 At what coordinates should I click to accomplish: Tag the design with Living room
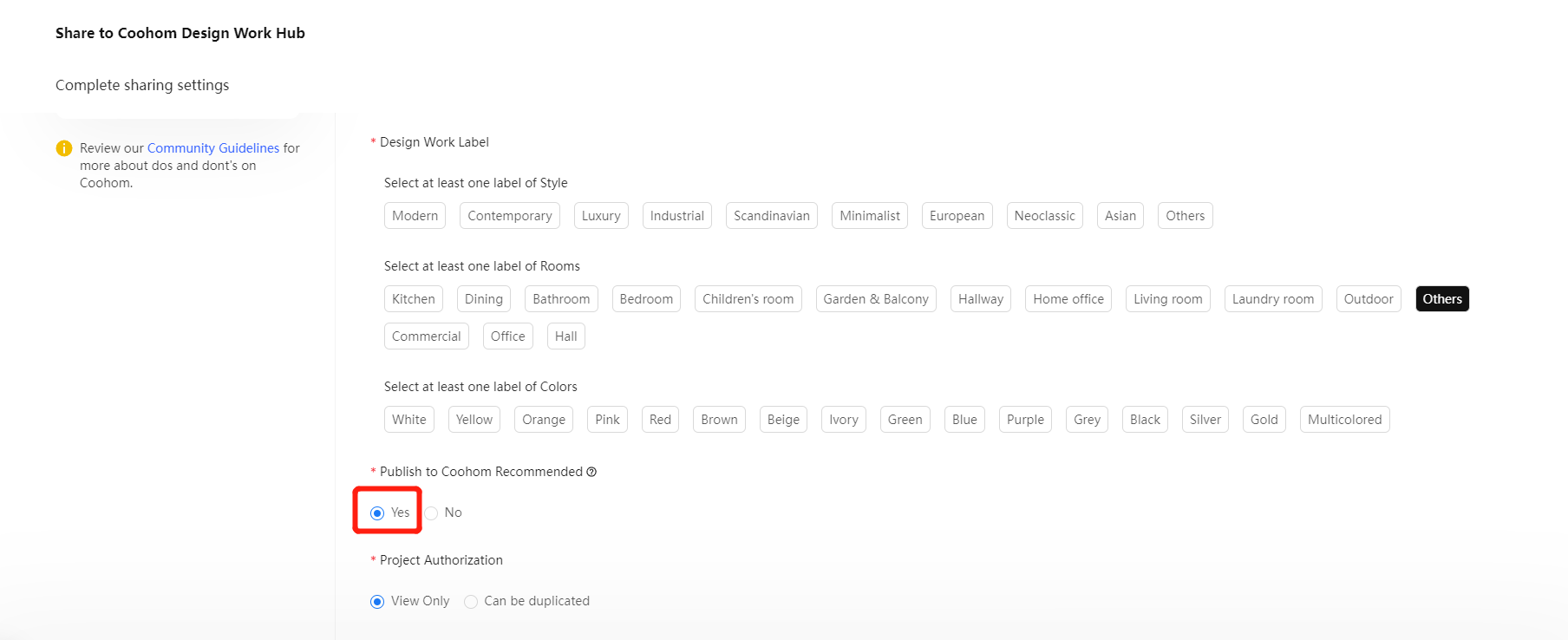[1167, 299]
